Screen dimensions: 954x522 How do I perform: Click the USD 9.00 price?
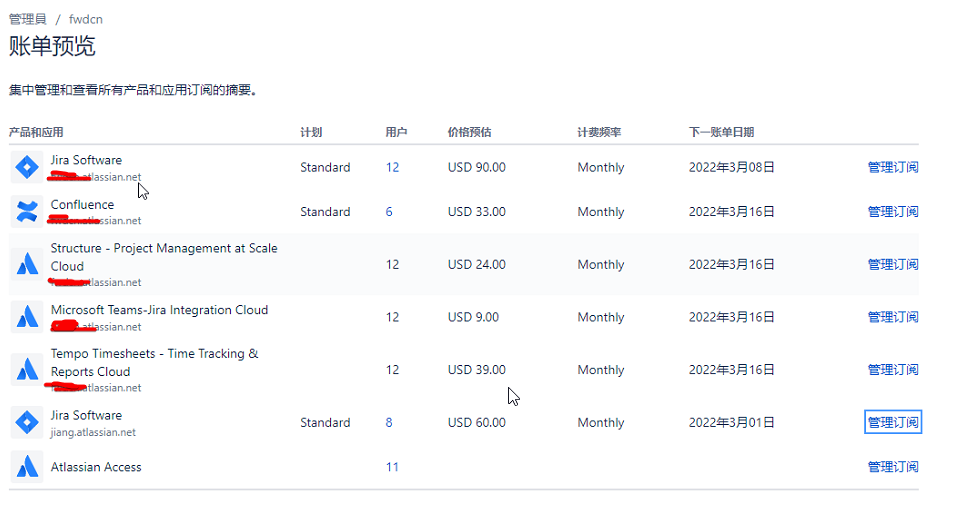click(473, 317)
